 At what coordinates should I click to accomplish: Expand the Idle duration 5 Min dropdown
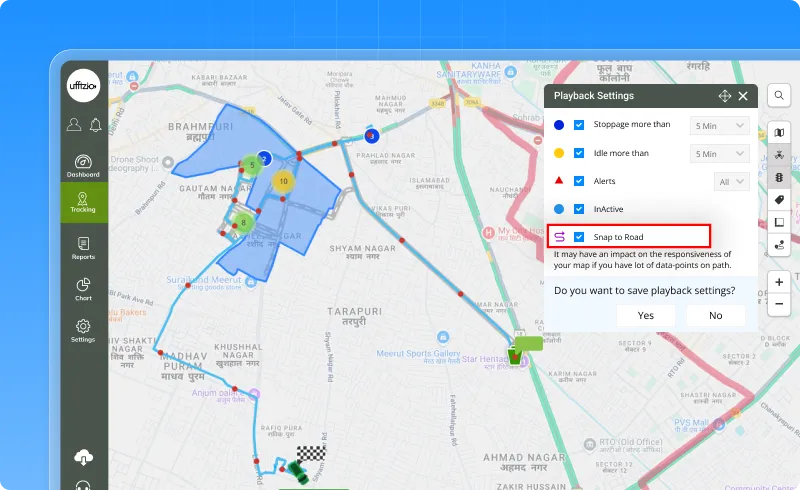click(x=720, y=154)
